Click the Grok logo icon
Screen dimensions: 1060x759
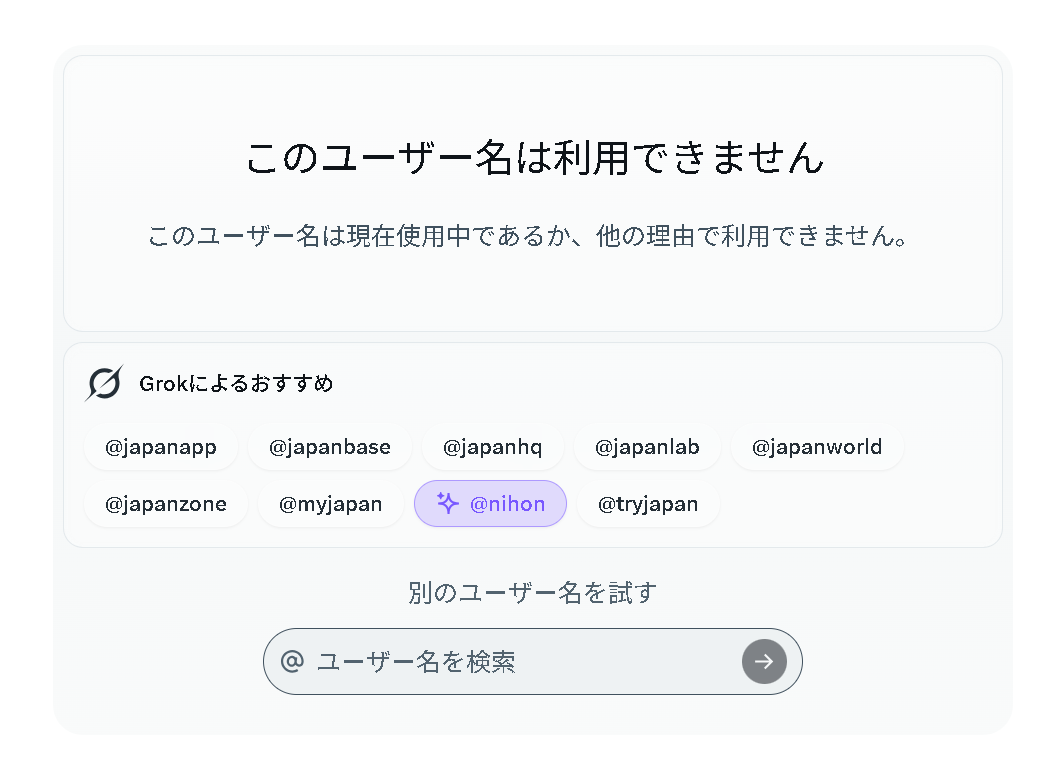(x=103, y=383)
